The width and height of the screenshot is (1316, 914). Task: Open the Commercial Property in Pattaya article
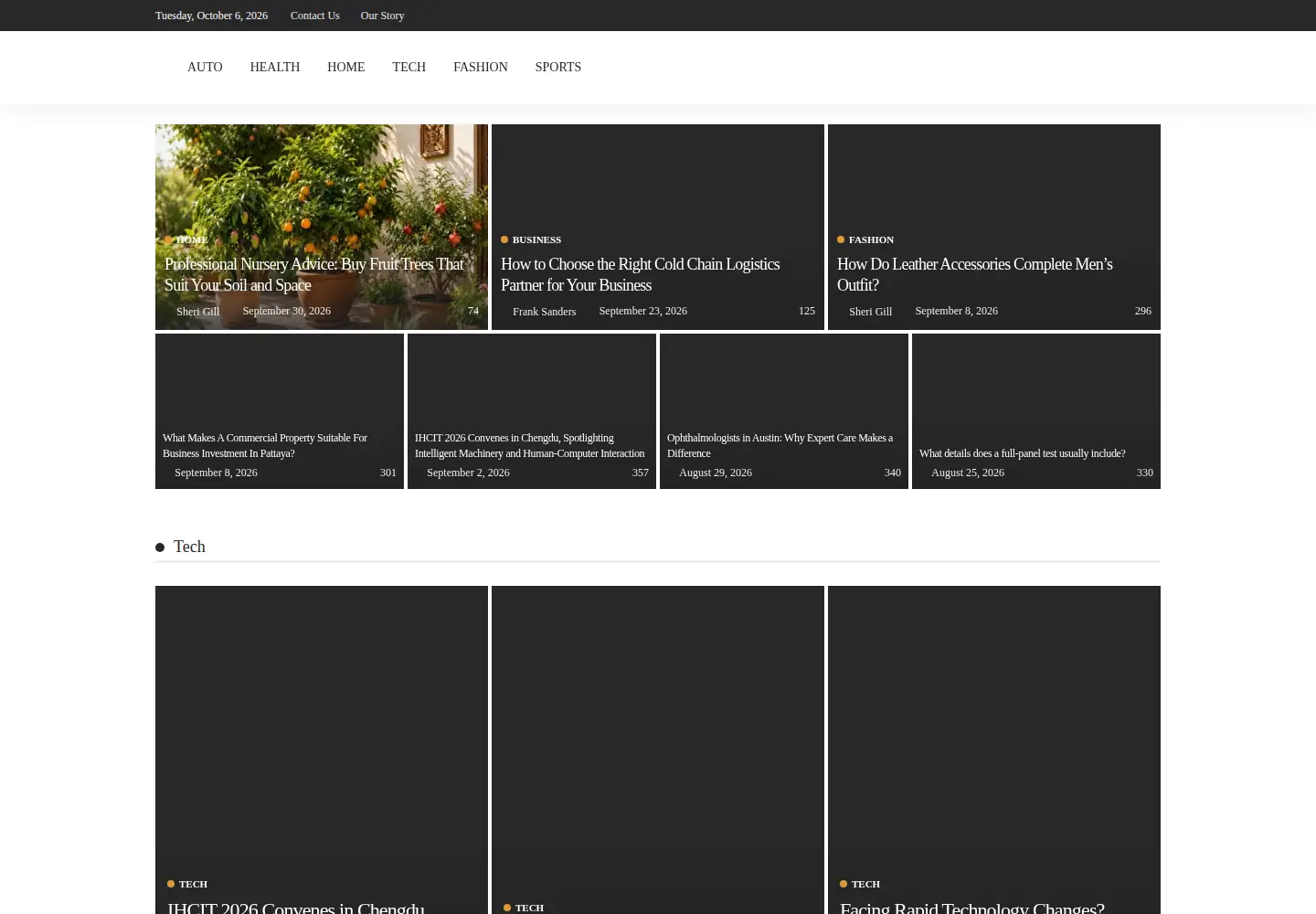[x=265, y=445]
